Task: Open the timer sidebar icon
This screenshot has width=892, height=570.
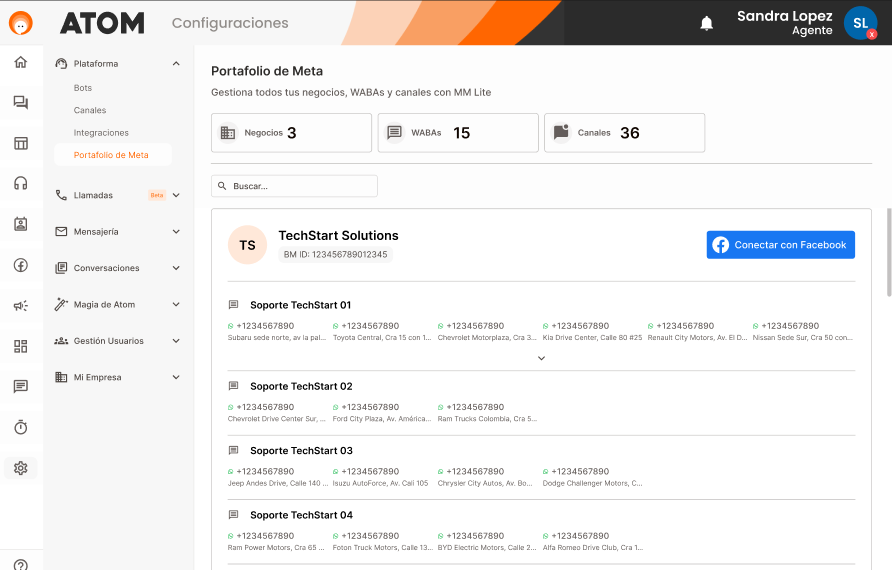Action: coord(21,427)
